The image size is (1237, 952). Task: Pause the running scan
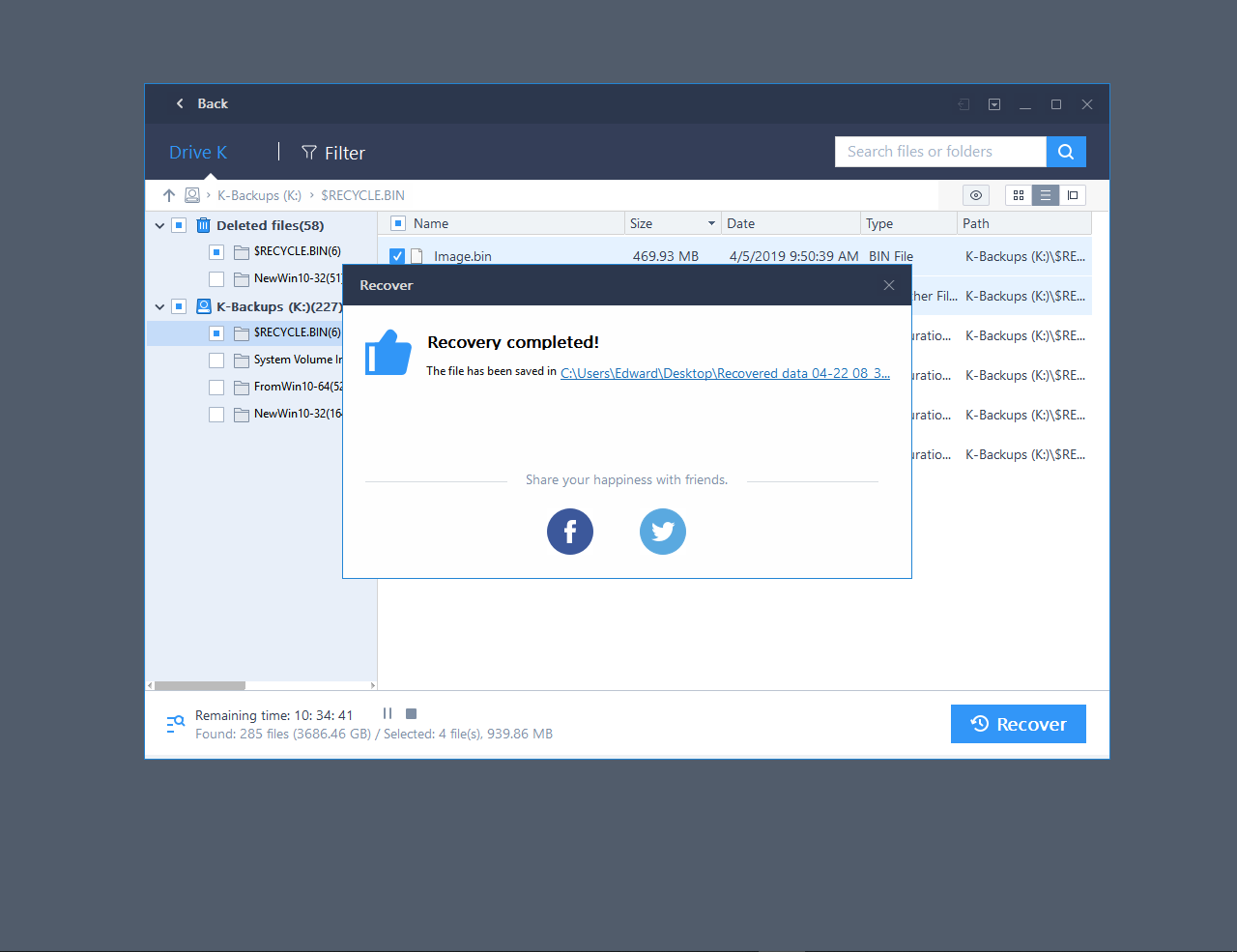click(388, 714)
